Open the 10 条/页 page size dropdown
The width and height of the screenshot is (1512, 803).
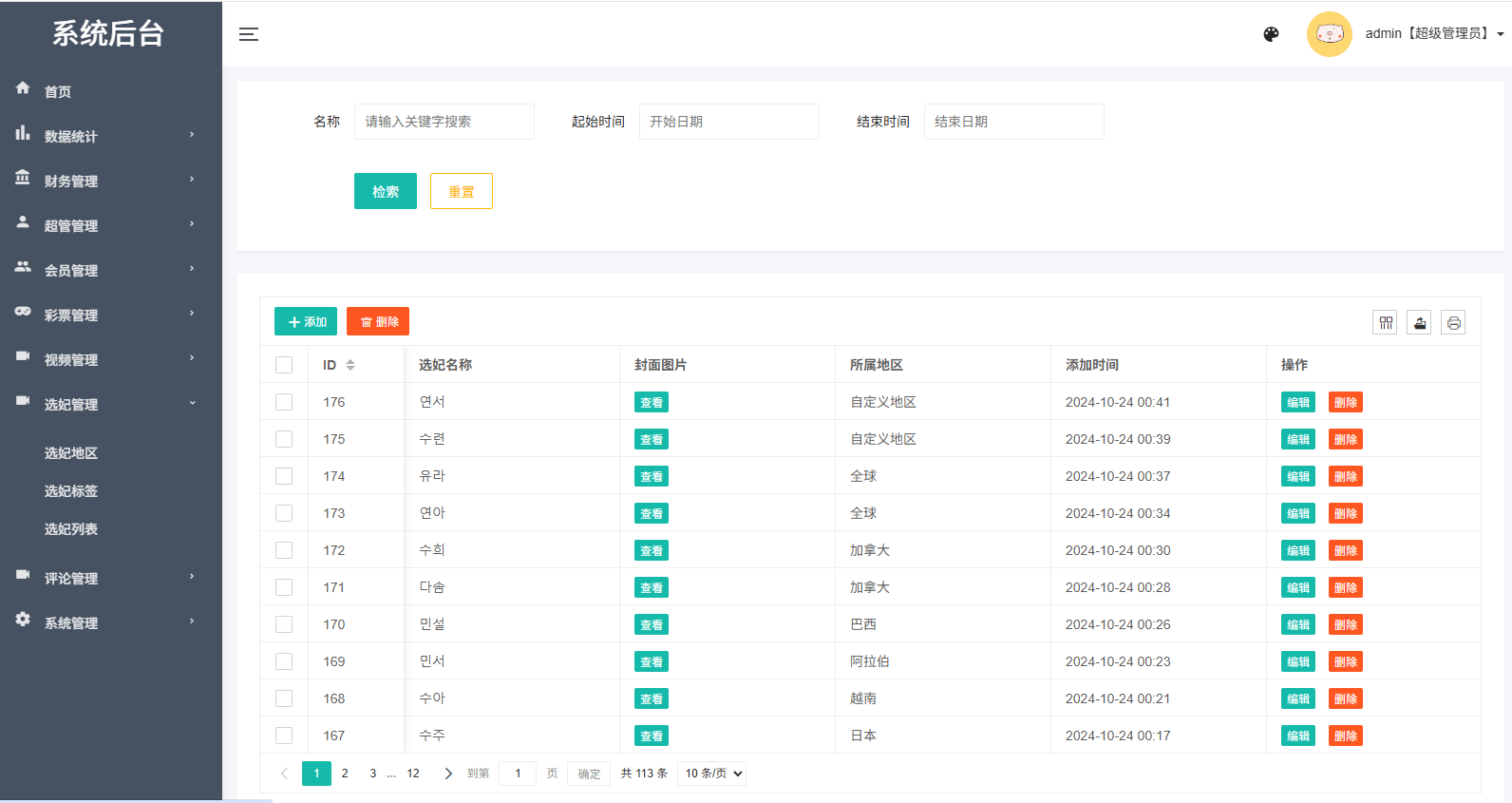tap(711, 774)
